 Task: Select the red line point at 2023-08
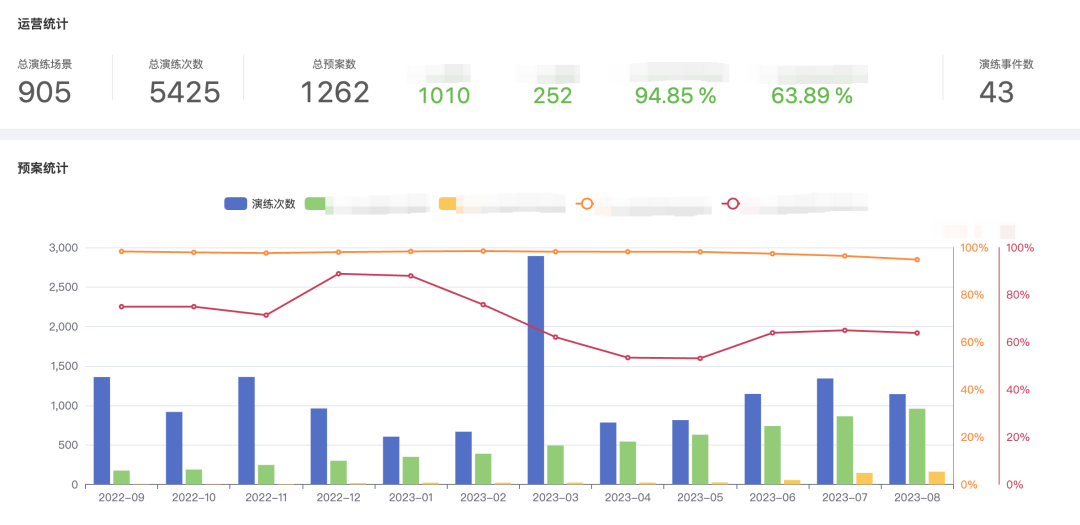click(917, 333)
